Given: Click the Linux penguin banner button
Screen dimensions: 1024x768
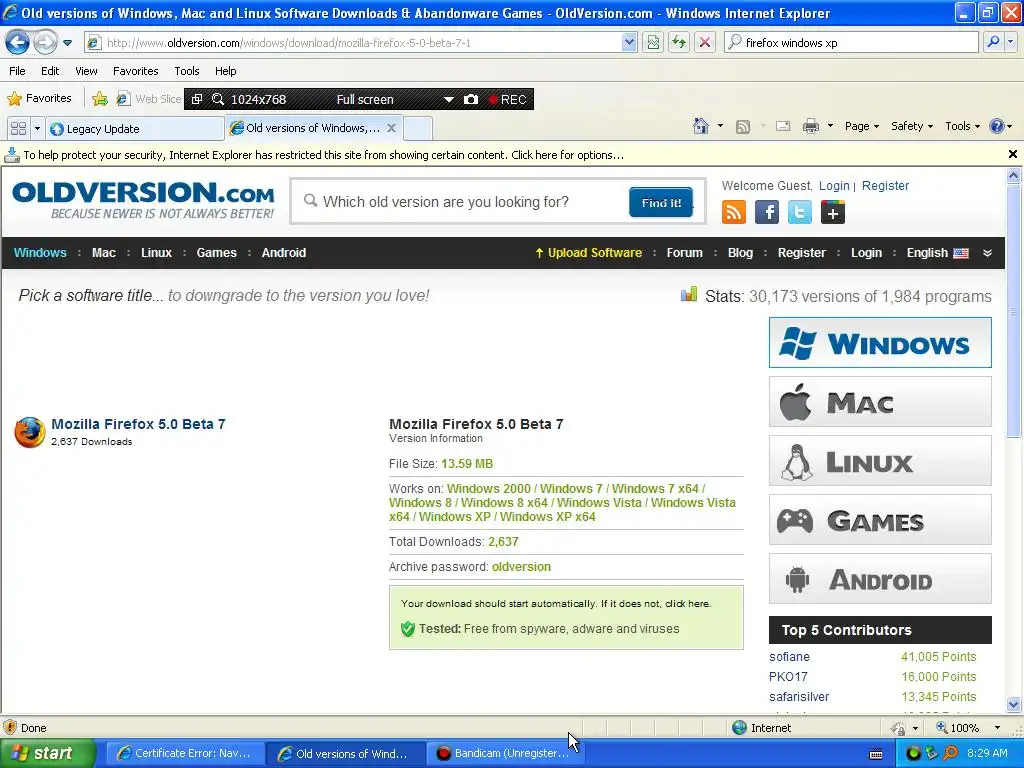Looking at the screenshot, I should click(880, 461).
